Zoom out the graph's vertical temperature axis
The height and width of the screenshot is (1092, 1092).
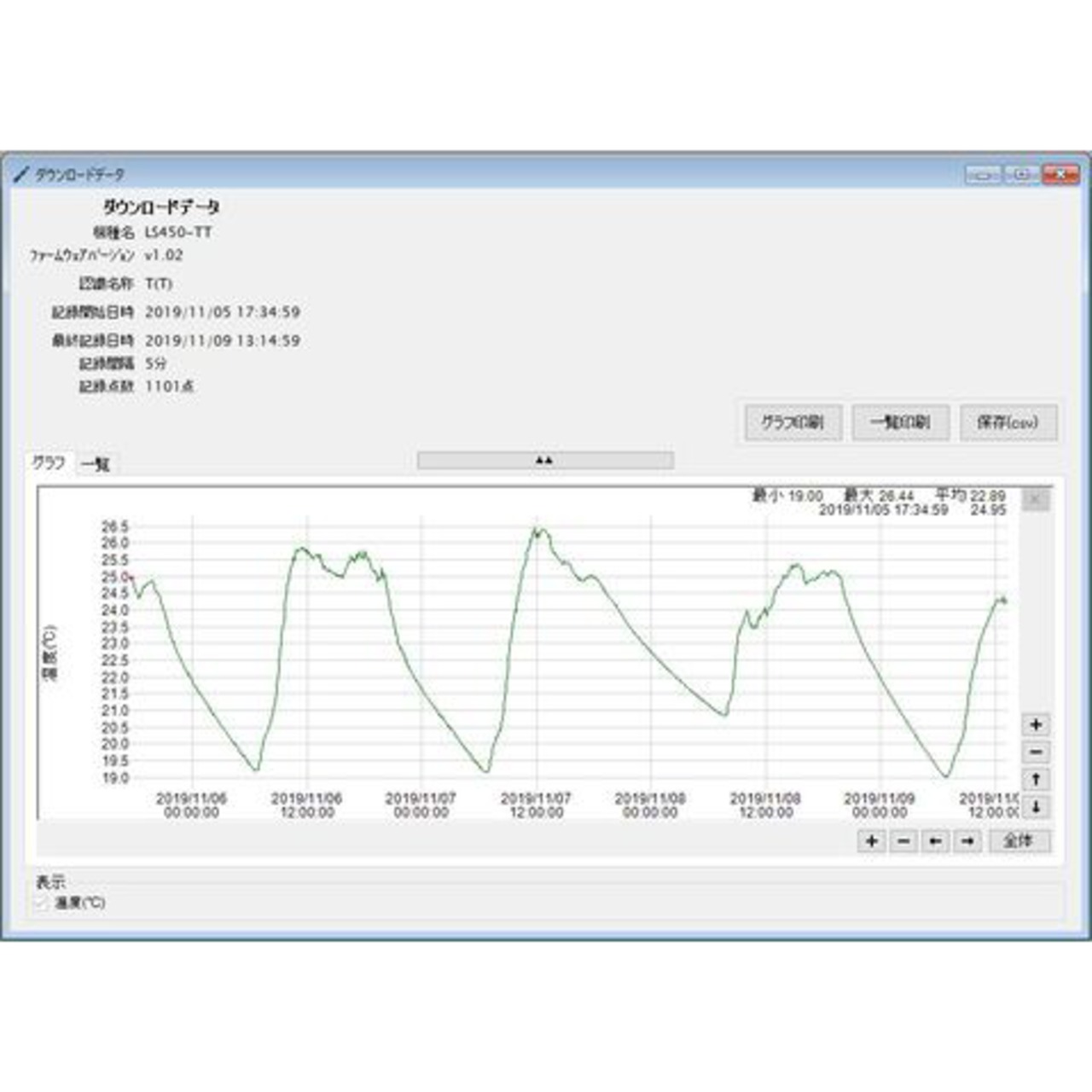[x=1036, y=752]
